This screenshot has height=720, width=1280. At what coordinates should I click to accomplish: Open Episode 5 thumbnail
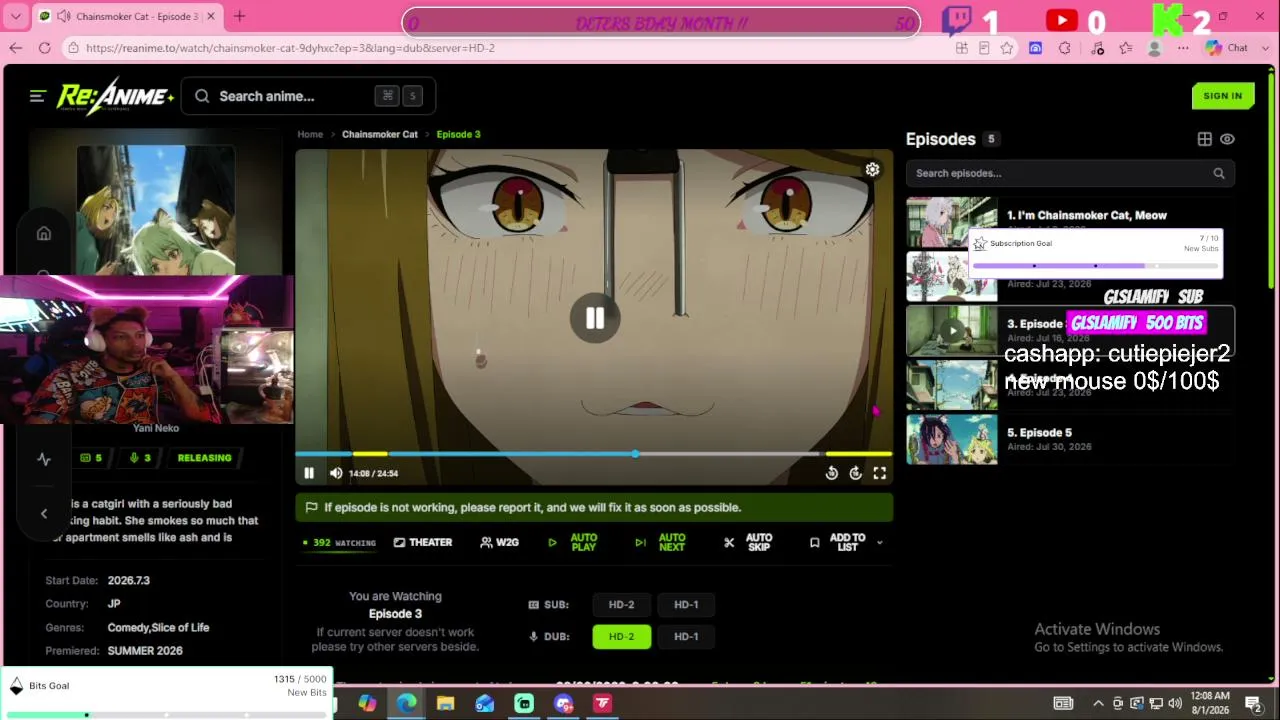pyautogui.click(x=952, y=439)
